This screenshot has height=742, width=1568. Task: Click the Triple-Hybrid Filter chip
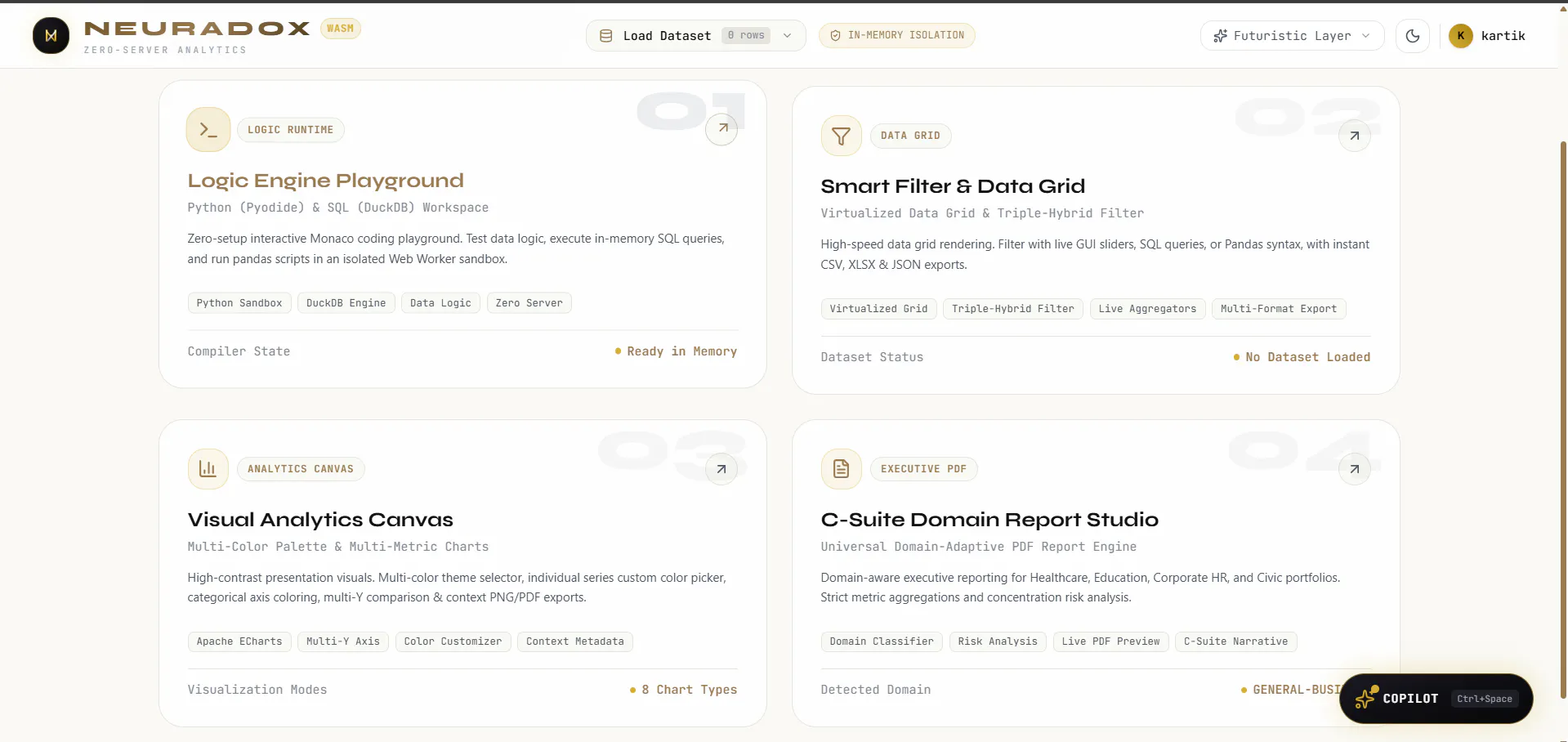1013,309
